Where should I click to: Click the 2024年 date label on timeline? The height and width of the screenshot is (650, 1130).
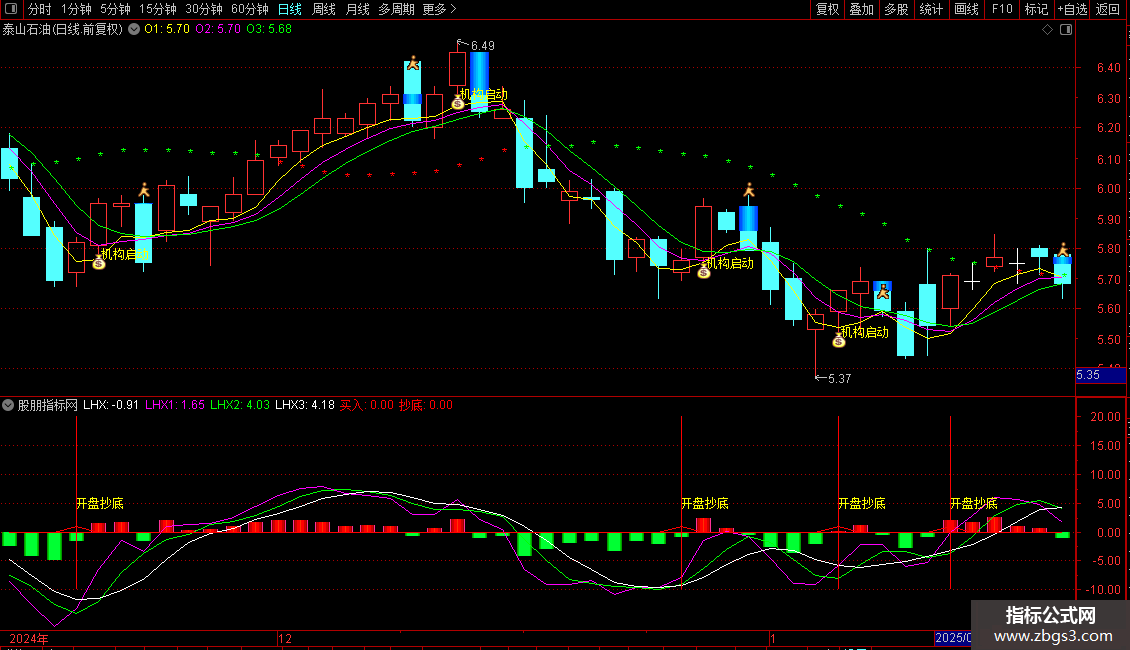tap(29, 638)
